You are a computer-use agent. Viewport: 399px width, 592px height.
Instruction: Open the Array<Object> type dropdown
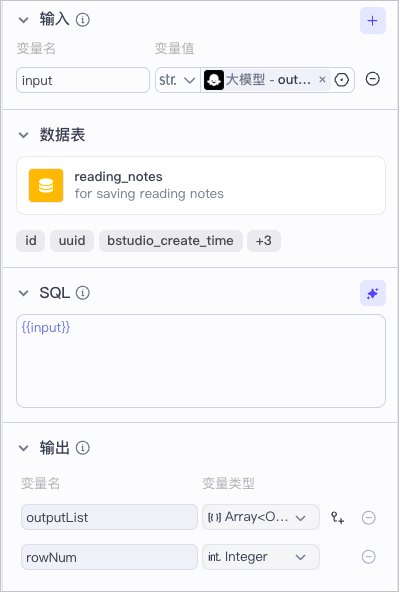[261, 517]
